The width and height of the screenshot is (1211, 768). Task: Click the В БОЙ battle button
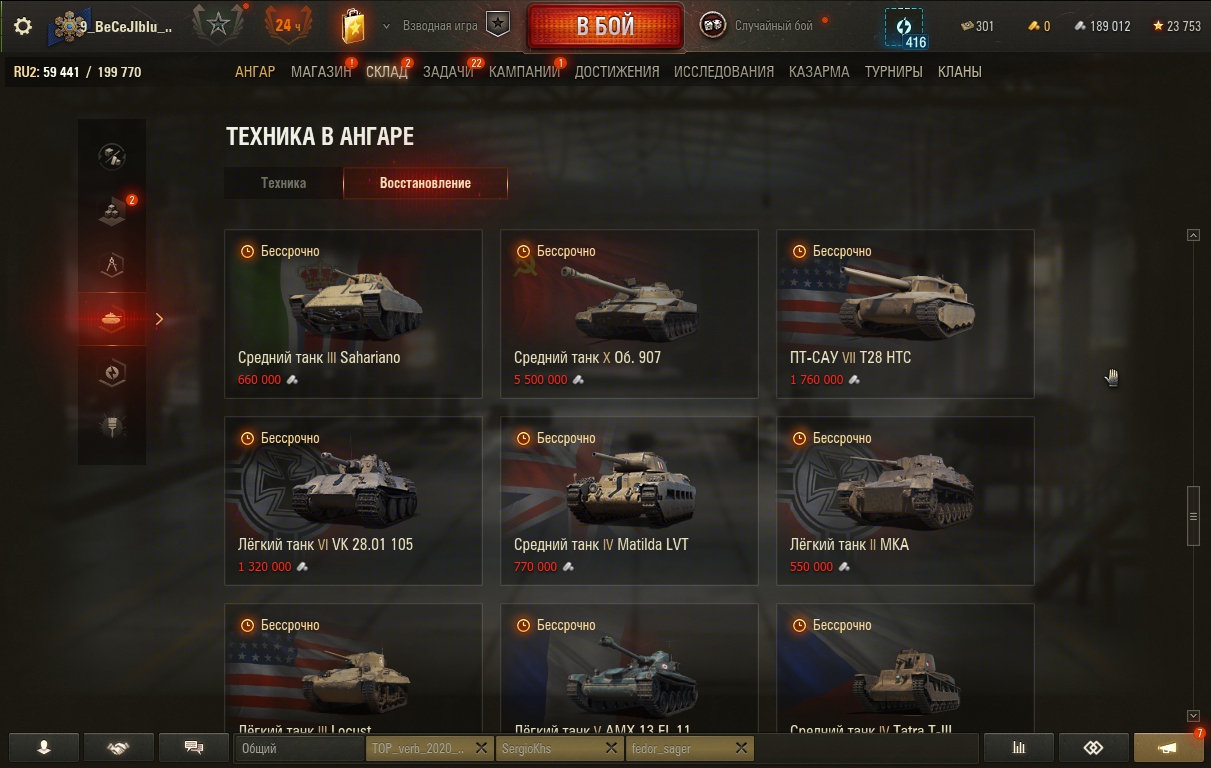[605, 26]
